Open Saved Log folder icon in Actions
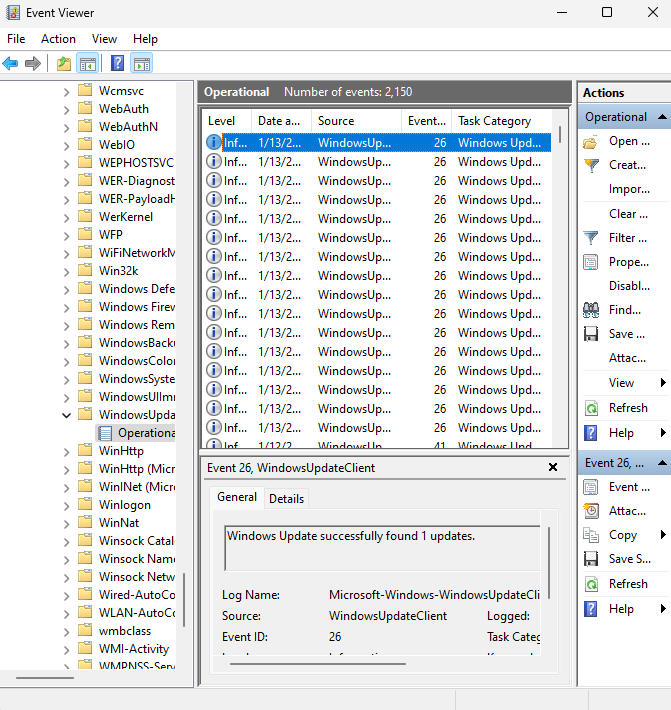671x710 pixels. point(590,142)
